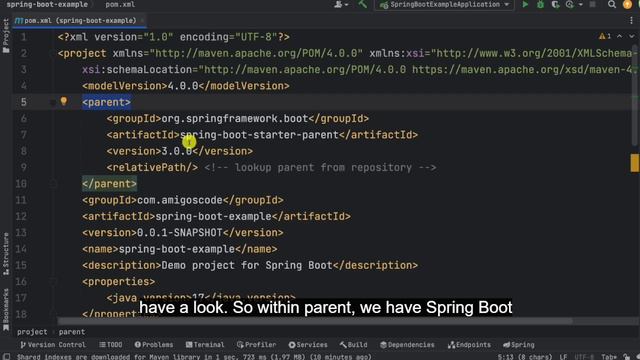The height and width of the screenshot is (360, 640).
Task: Click the yellow lightbulb intention icon
Action: click(64, 101)
